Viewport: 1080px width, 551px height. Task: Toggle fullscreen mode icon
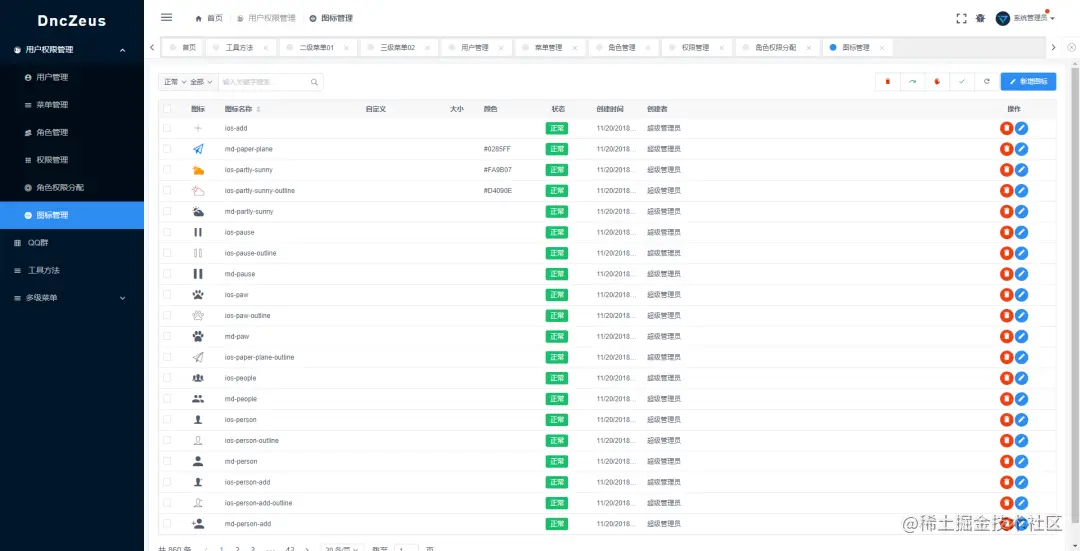pos(962,19)
